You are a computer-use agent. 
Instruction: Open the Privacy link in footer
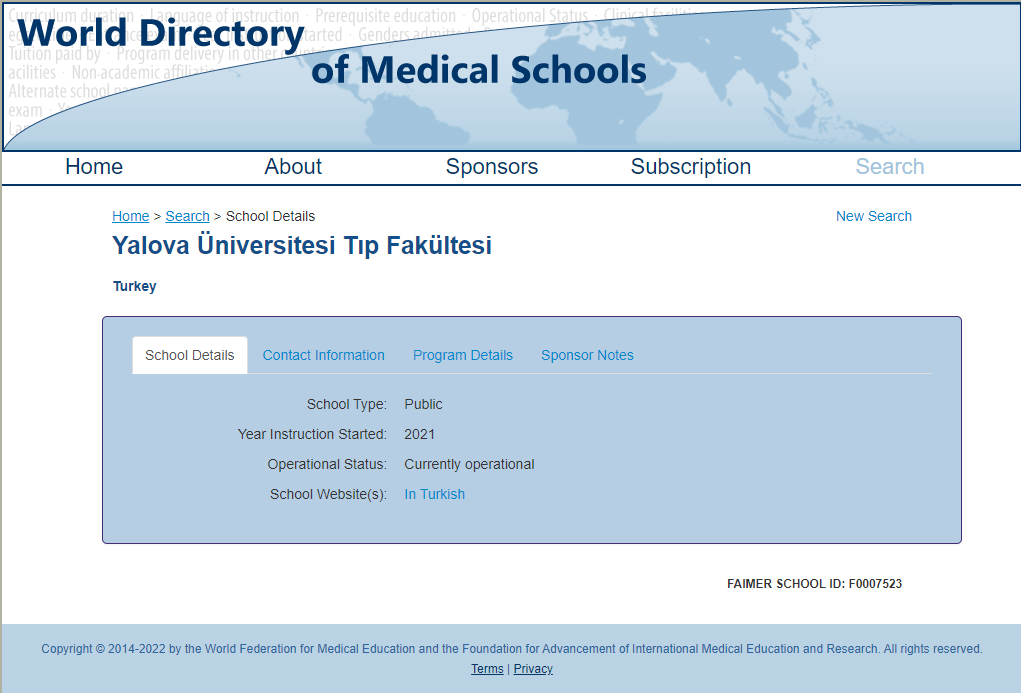click(533, 669)
